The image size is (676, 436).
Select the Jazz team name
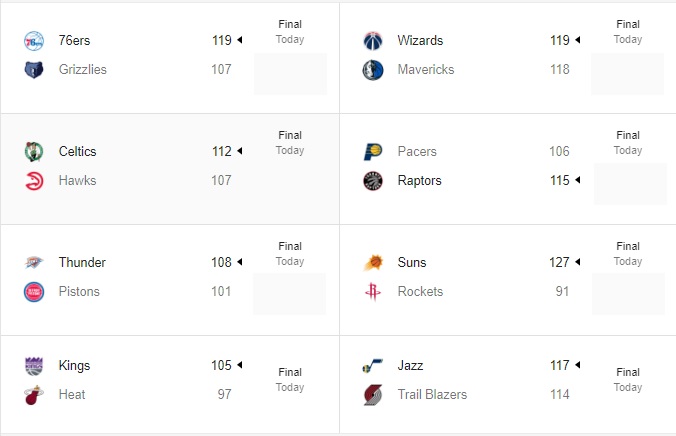point(410,365)
